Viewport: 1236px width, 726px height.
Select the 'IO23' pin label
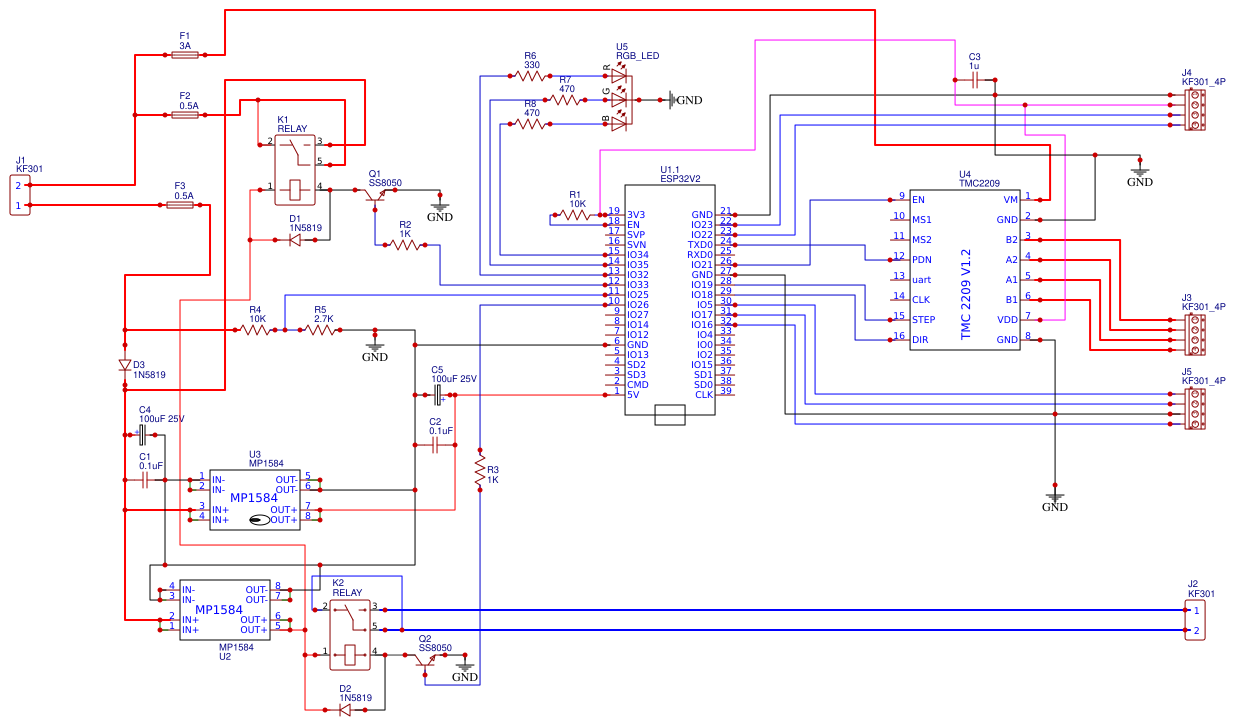701,225
